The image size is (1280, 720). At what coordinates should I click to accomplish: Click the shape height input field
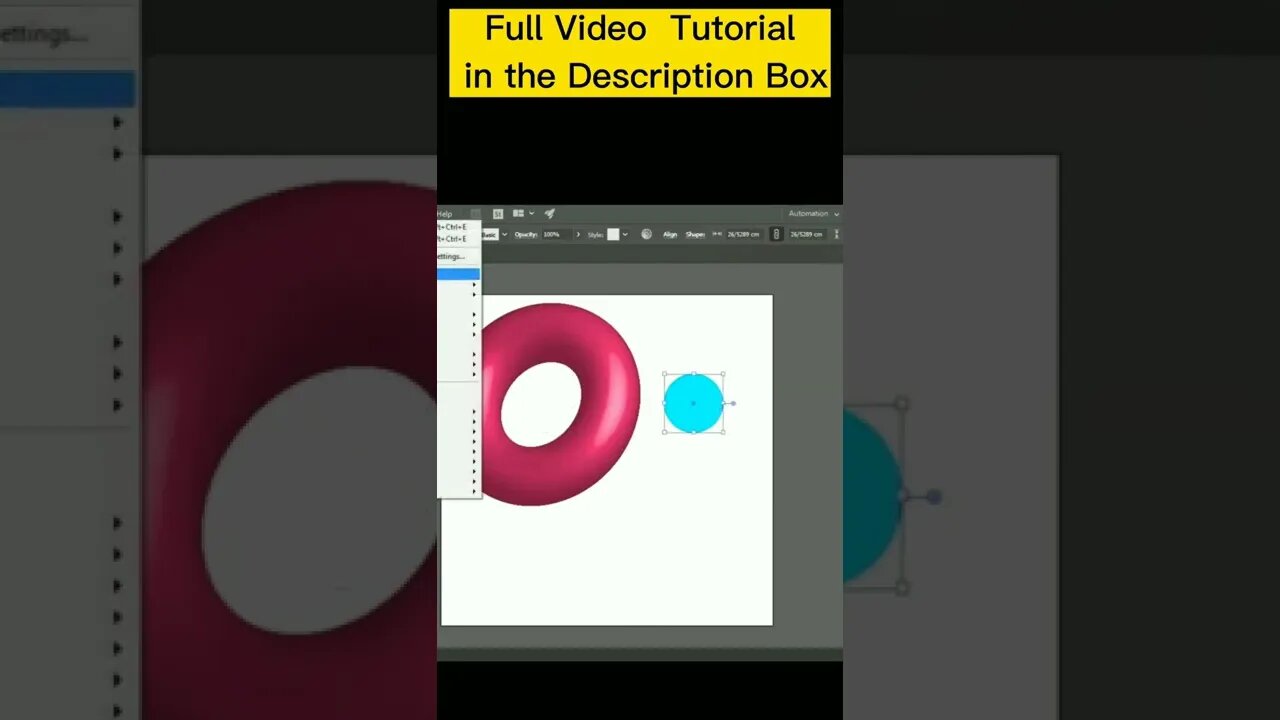(x=807, y=235)
